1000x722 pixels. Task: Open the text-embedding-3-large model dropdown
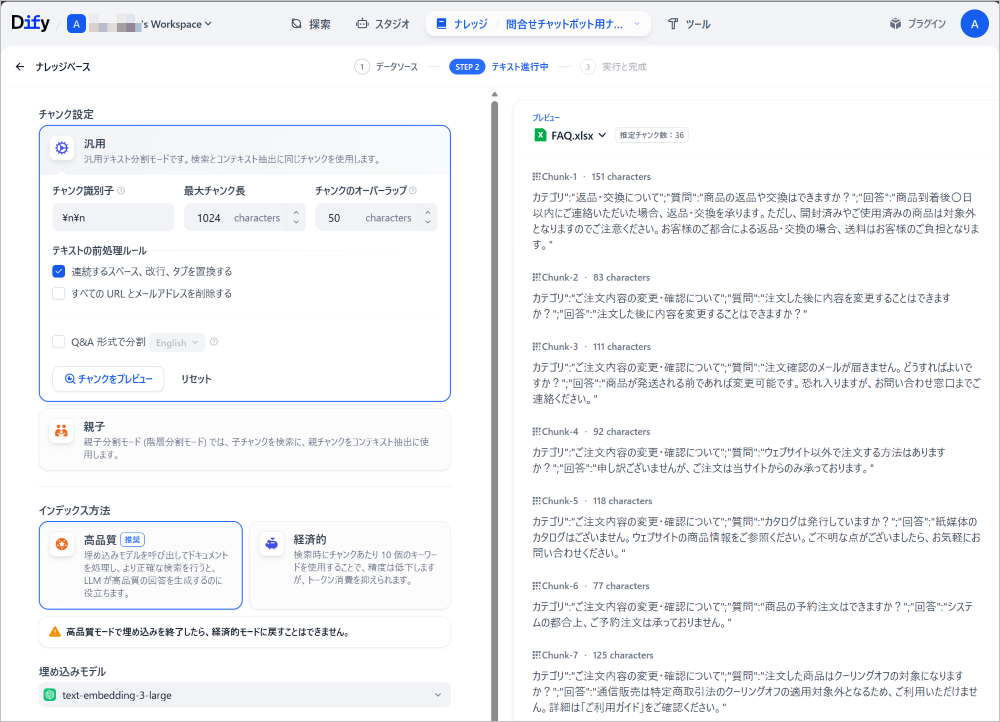(244, 695)
